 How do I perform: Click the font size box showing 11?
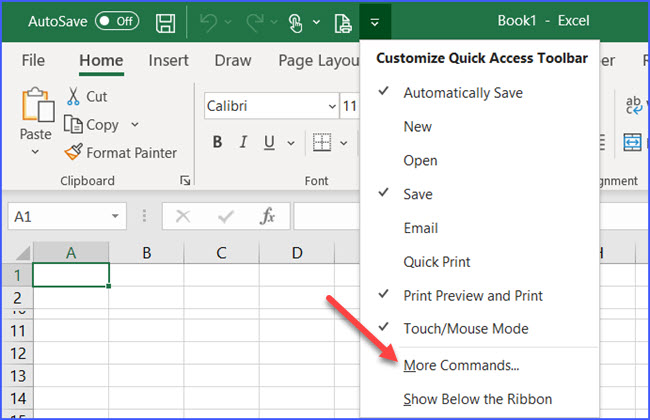coord(349,107)
